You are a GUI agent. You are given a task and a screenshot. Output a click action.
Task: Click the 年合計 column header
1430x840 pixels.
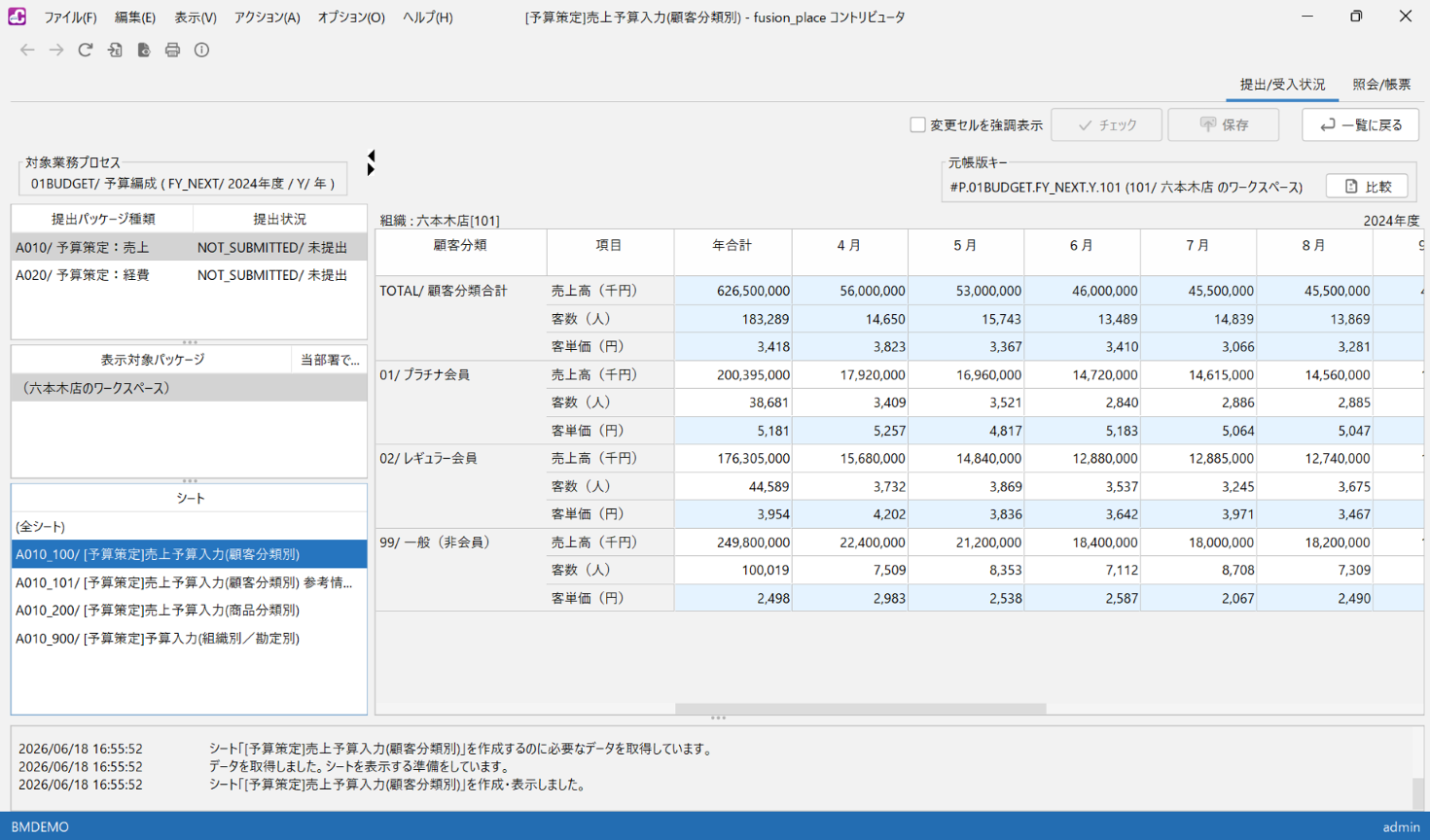733,252
